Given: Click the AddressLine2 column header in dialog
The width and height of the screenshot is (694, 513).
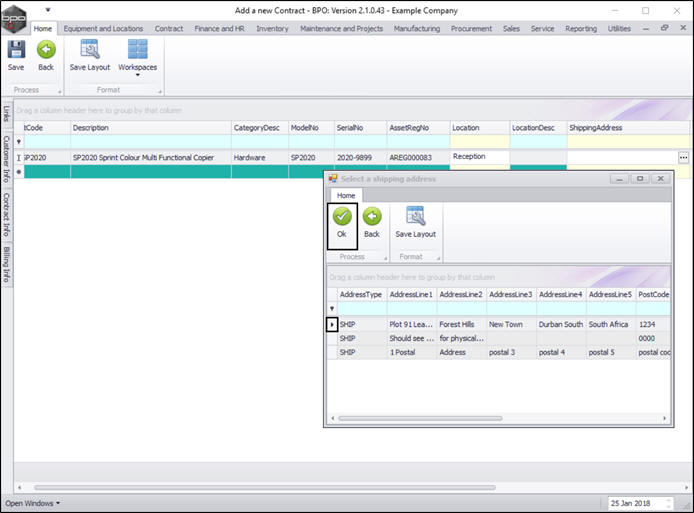Looking at the screenshot, I should click(x=461, y=294).
